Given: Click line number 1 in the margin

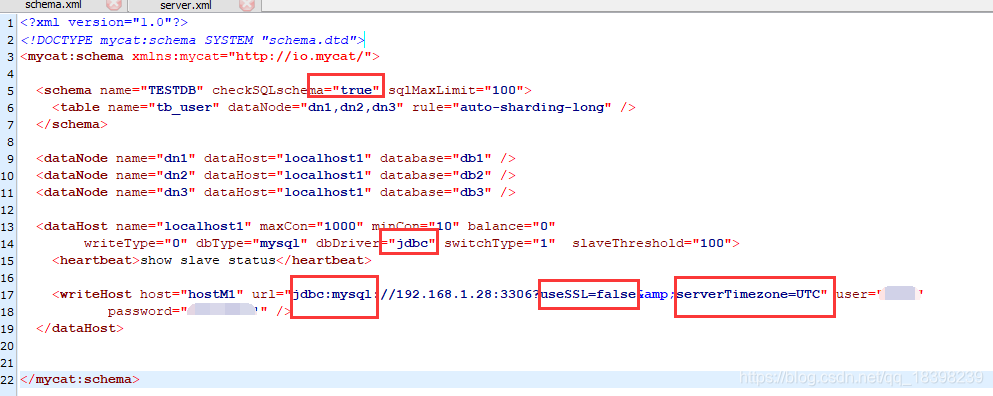Looking at the screenshot, I should pyautogui.click(x=11, y=23).
